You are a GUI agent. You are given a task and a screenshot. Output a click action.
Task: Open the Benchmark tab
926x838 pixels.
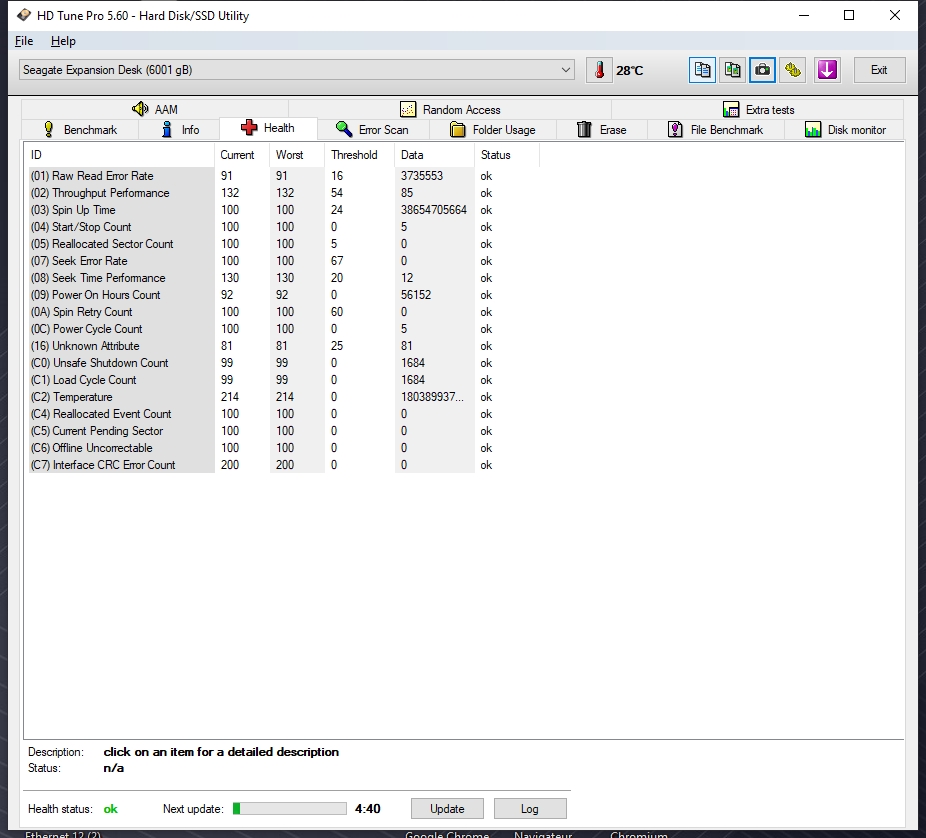(80, 130)
